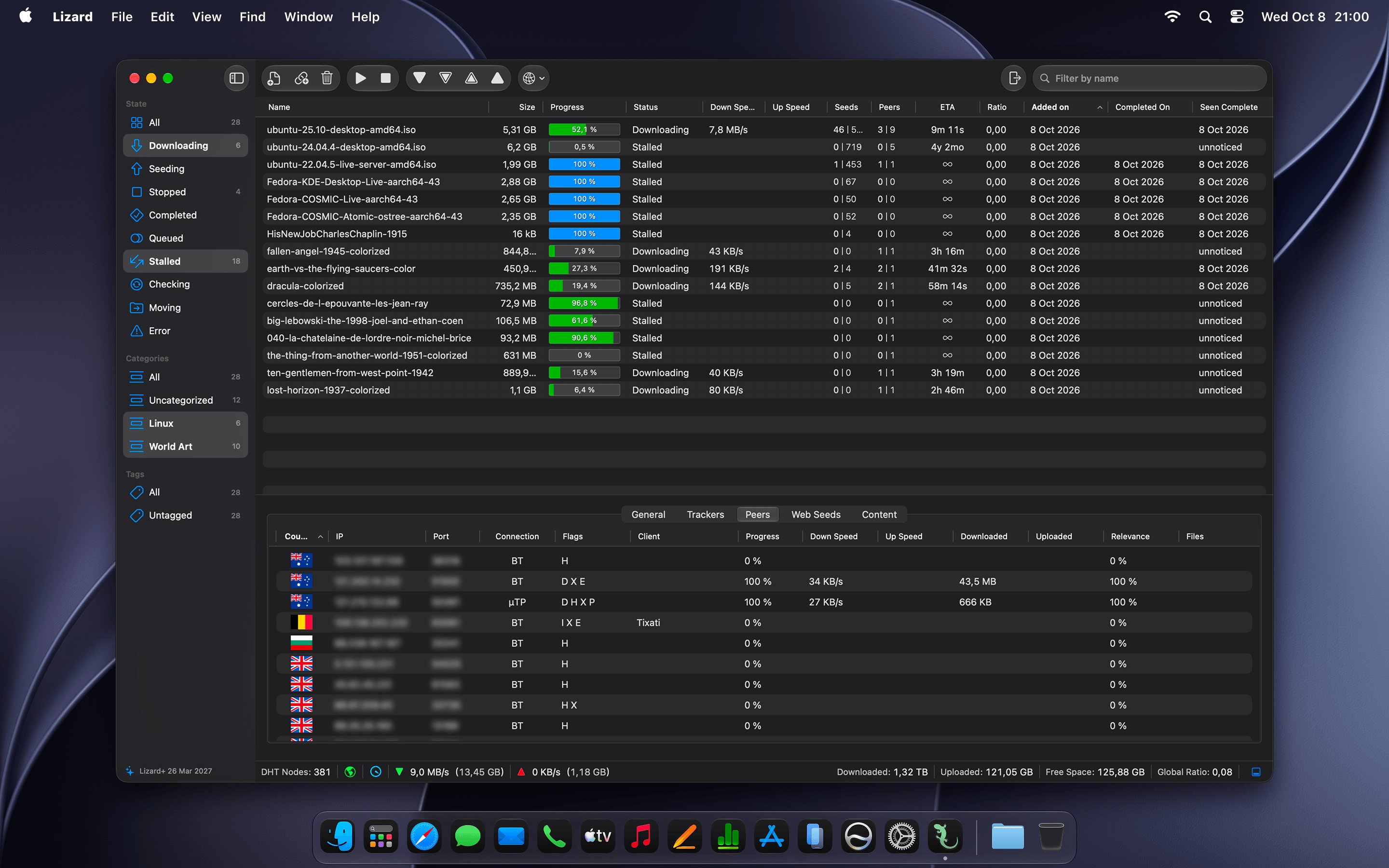Viewport: 1389px width, 868px height.
Task: Select the Stopped state filter
Action: point(185,192)
